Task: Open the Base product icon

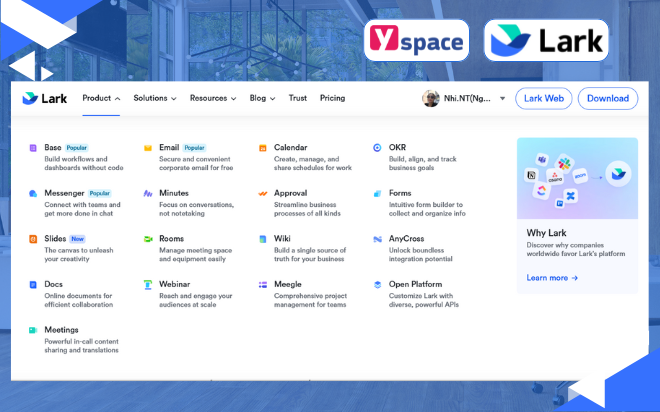Action: pyautogui.click(x=33, y=148)
